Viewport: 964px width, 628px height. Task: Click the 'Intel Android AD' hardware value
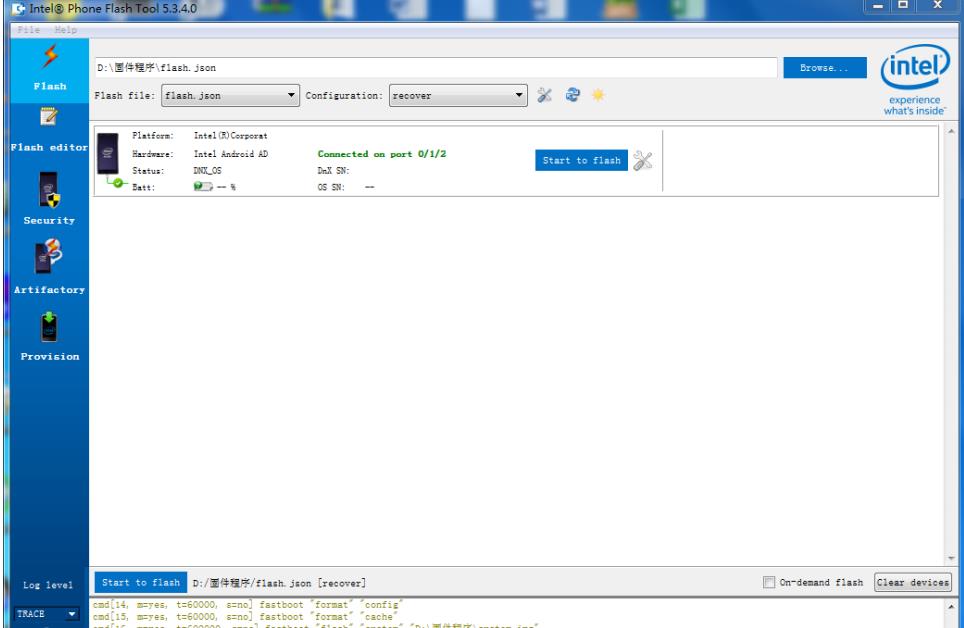231,154
